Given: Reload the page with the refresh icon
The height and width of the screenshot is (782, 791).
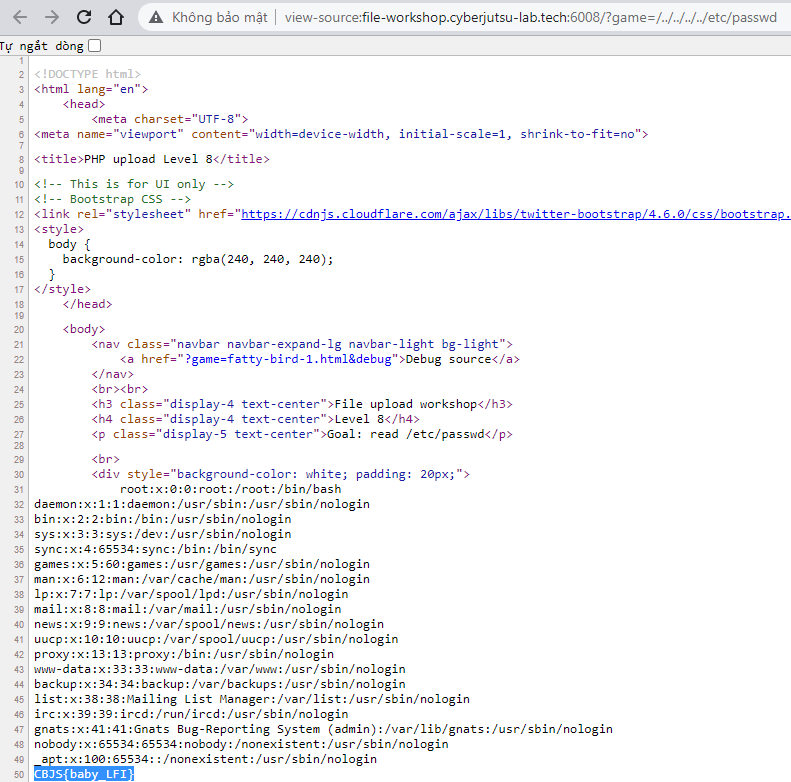Looking at the screenshot, I should (84, 17).
